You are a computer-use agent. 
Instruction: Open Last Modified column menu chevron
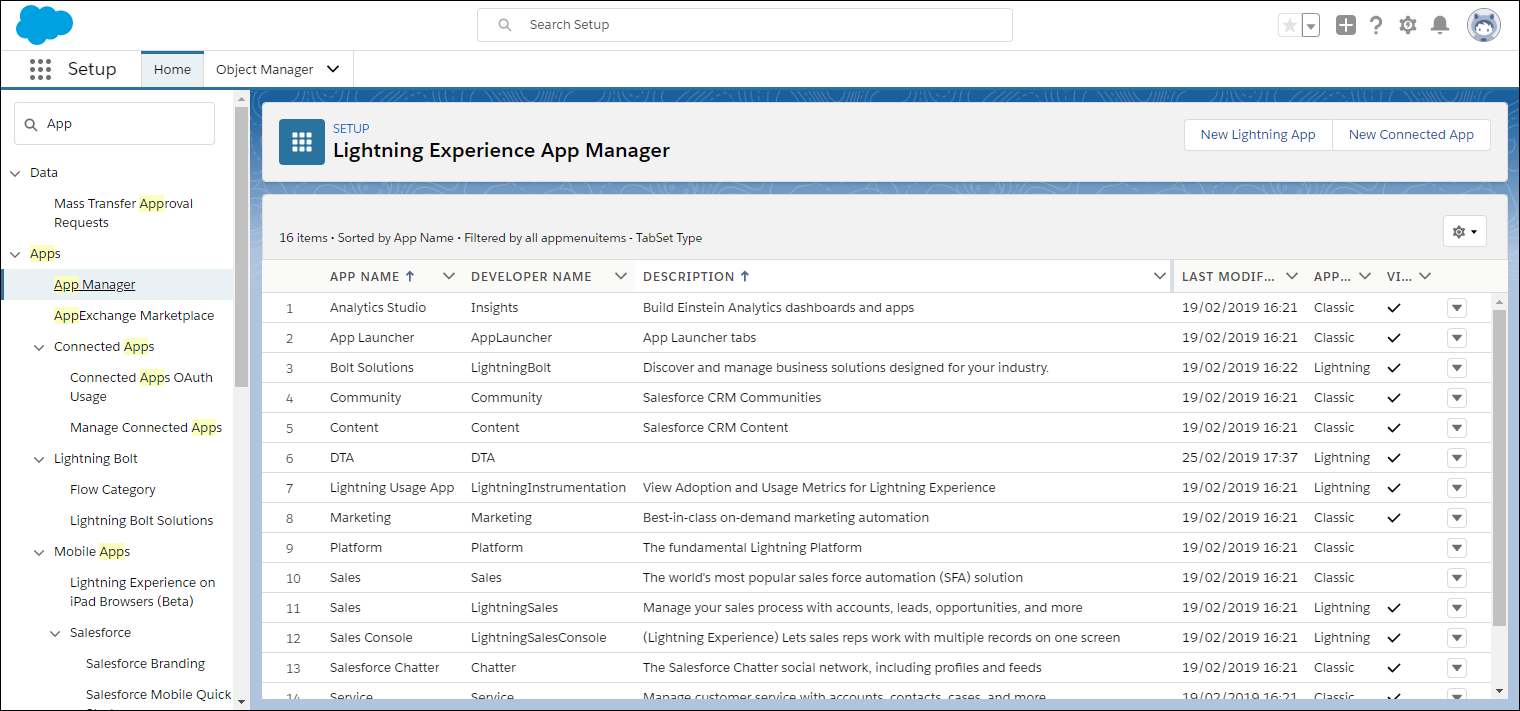(x=1292, y=276)
